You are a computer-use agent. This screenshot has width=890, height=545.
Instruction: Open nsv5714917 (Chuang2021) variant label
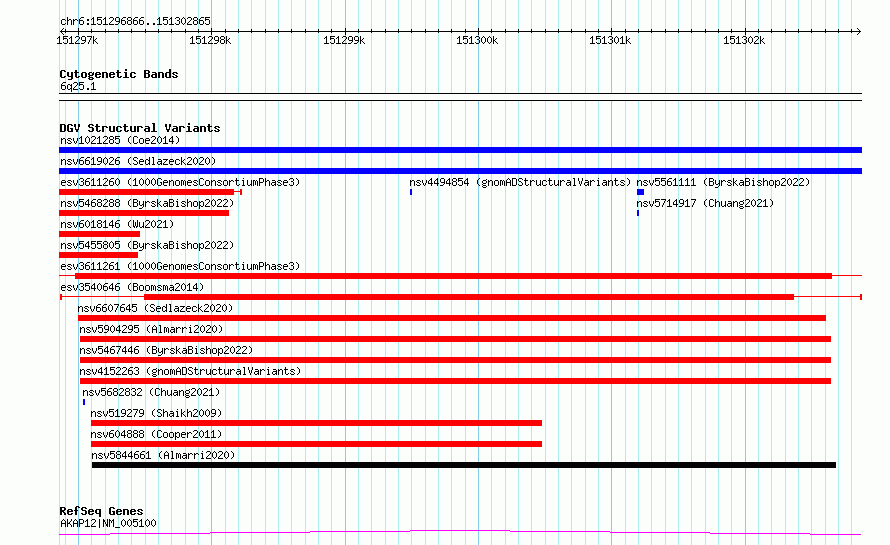pyautogui.click(x=705, y=203)
